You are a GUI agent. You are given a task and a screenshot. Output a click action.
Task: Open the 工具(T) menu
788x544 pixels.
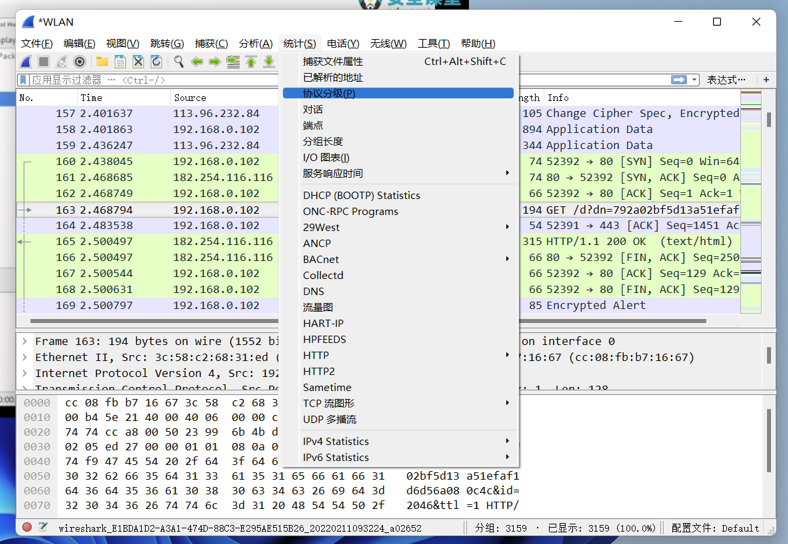click(x=434, y=44)
